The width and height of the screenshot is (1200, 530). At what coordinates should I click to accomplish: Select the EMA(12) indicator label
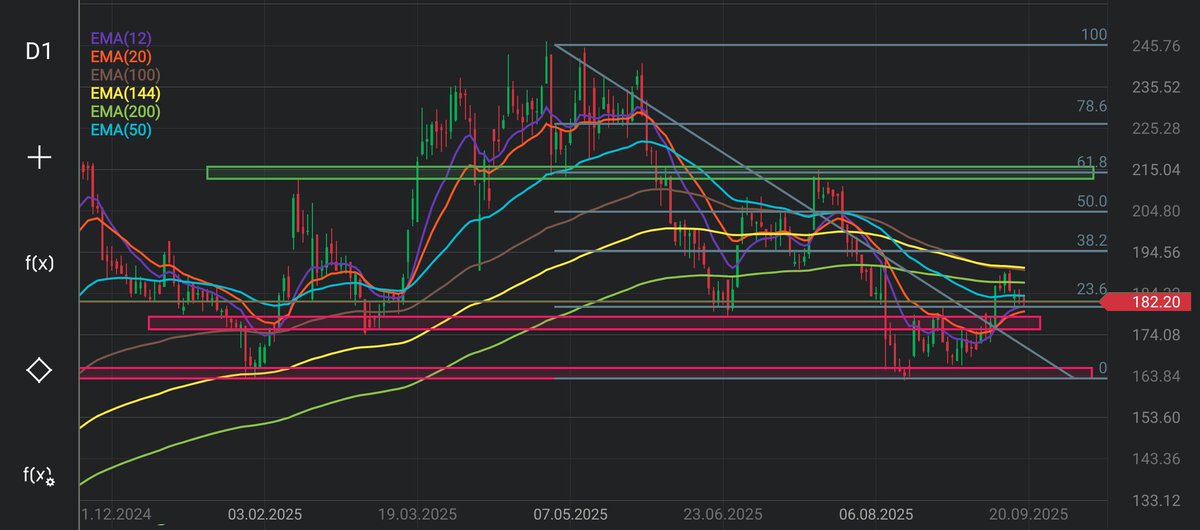121,38
